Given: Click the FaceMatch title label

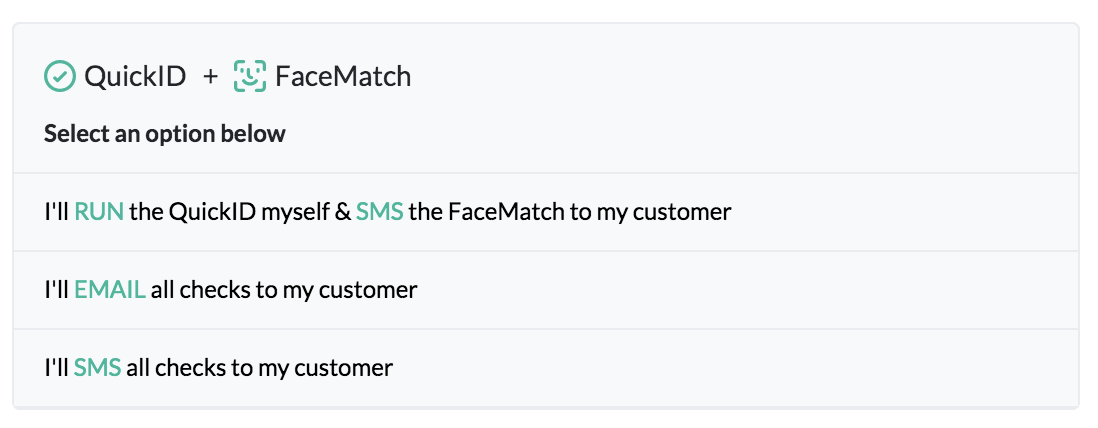Looking at the screenshot, I should pos(343,76).
